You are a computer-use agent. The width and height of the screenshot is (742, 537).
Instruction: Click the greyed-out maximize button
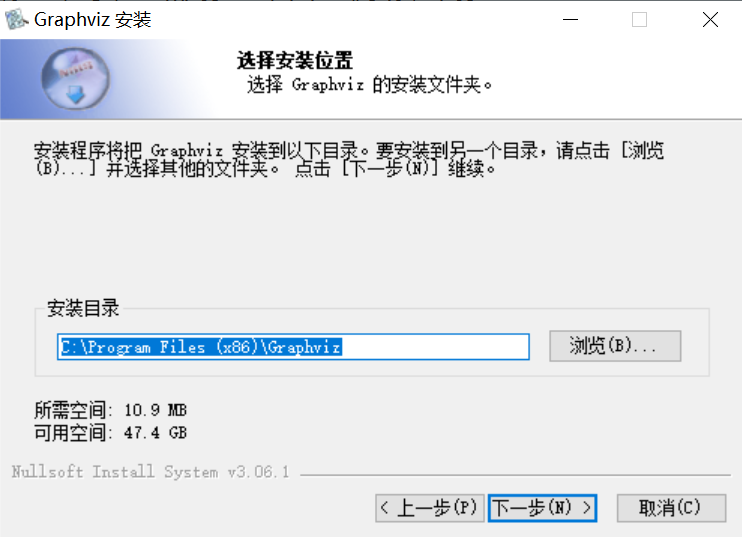tap(639, 20)
